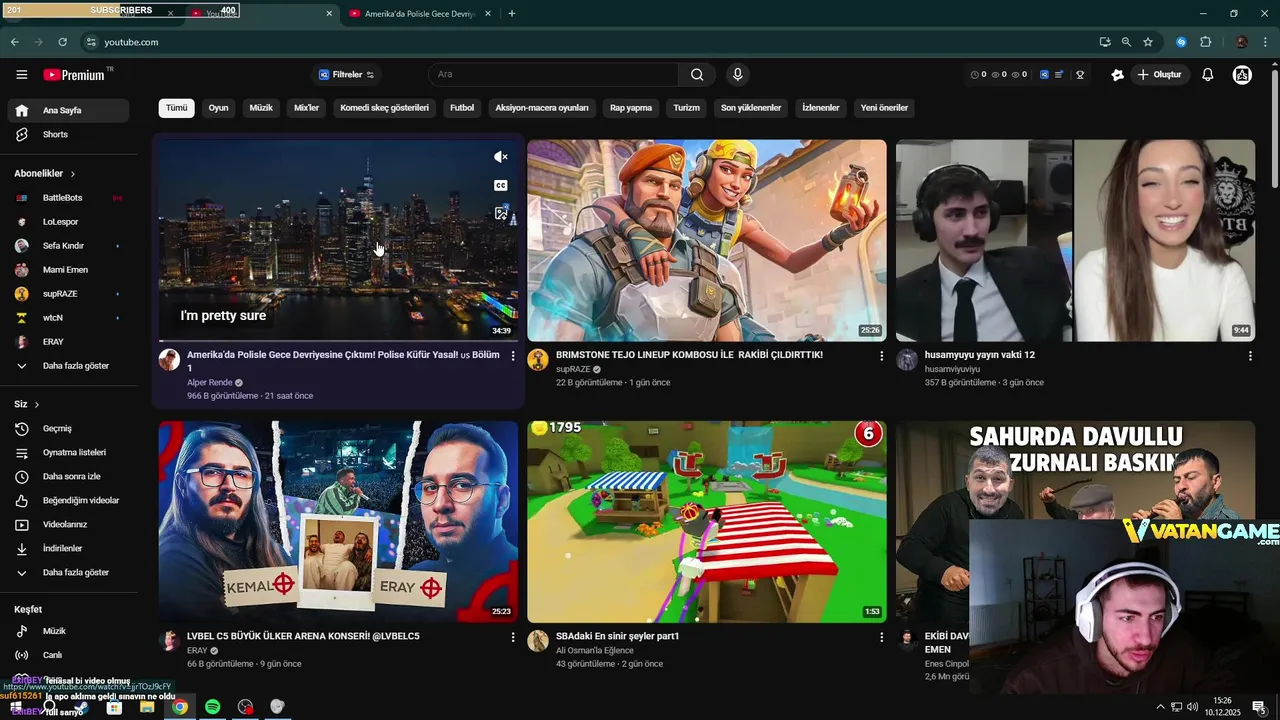This screenshot has width=1280, height=720.
Task: Open options for Amerika'da Polisle video
Action: 513,356
